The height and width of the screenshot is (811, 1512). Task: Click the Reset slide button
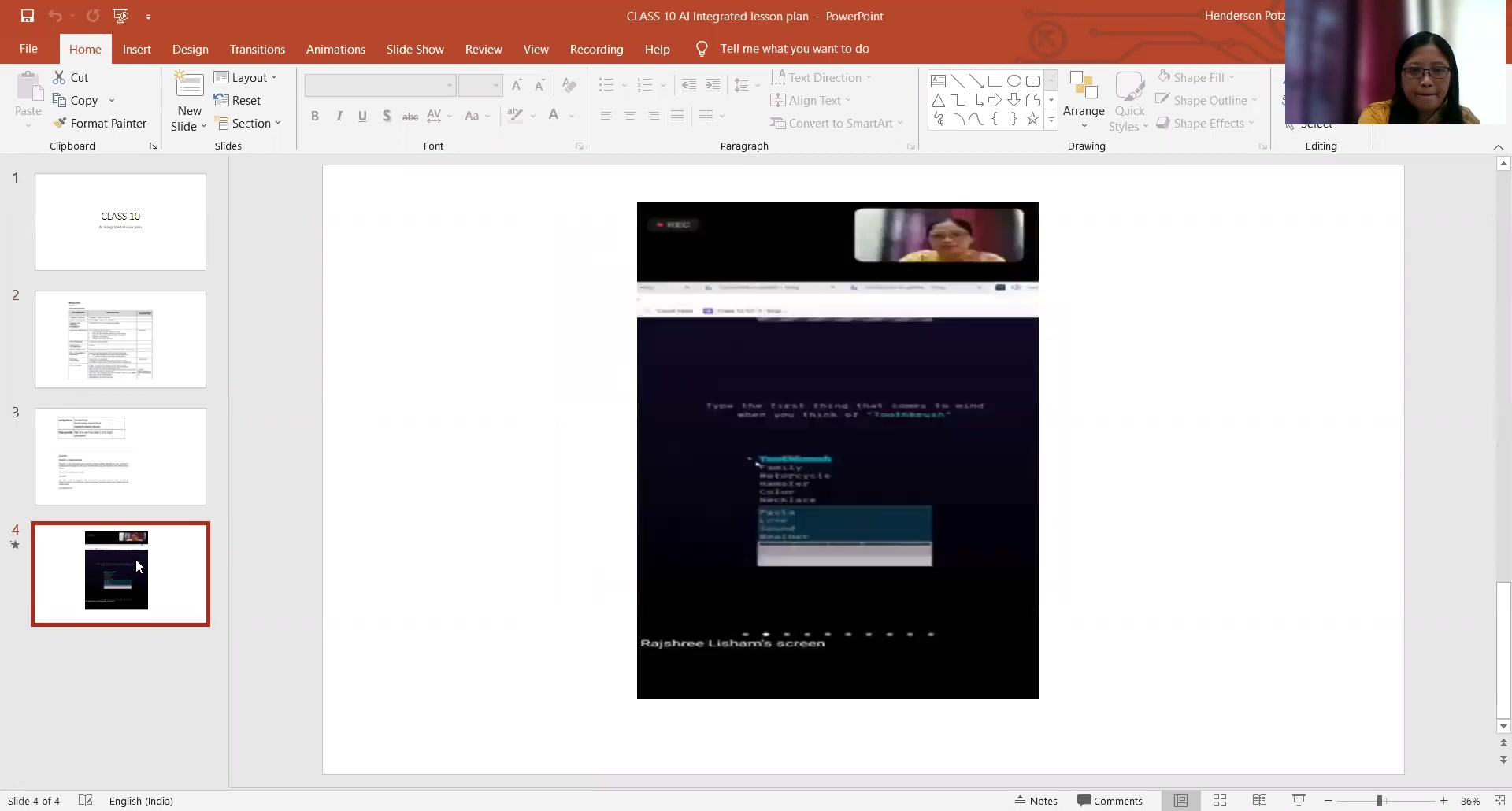coord(237,101)
